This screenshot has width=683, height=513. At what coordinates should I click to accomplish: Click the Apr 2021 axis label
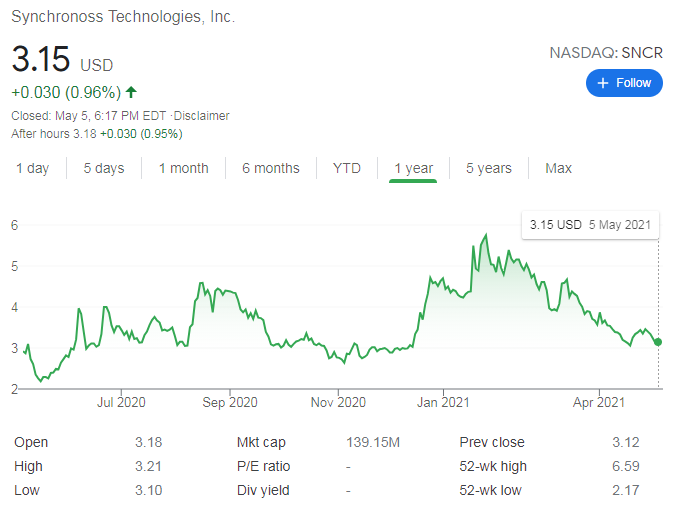click(599, 402)
